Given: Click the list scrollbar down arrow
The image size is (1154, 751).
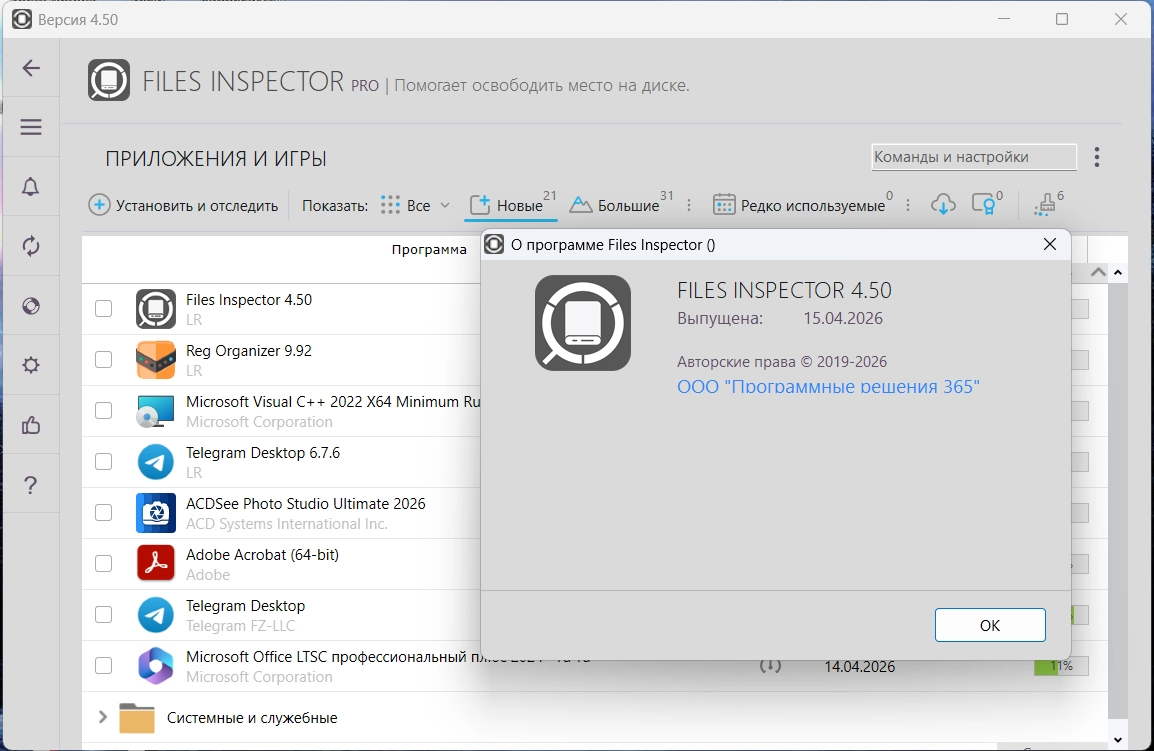Looking at the screenshot, I should coord(1117,739).
